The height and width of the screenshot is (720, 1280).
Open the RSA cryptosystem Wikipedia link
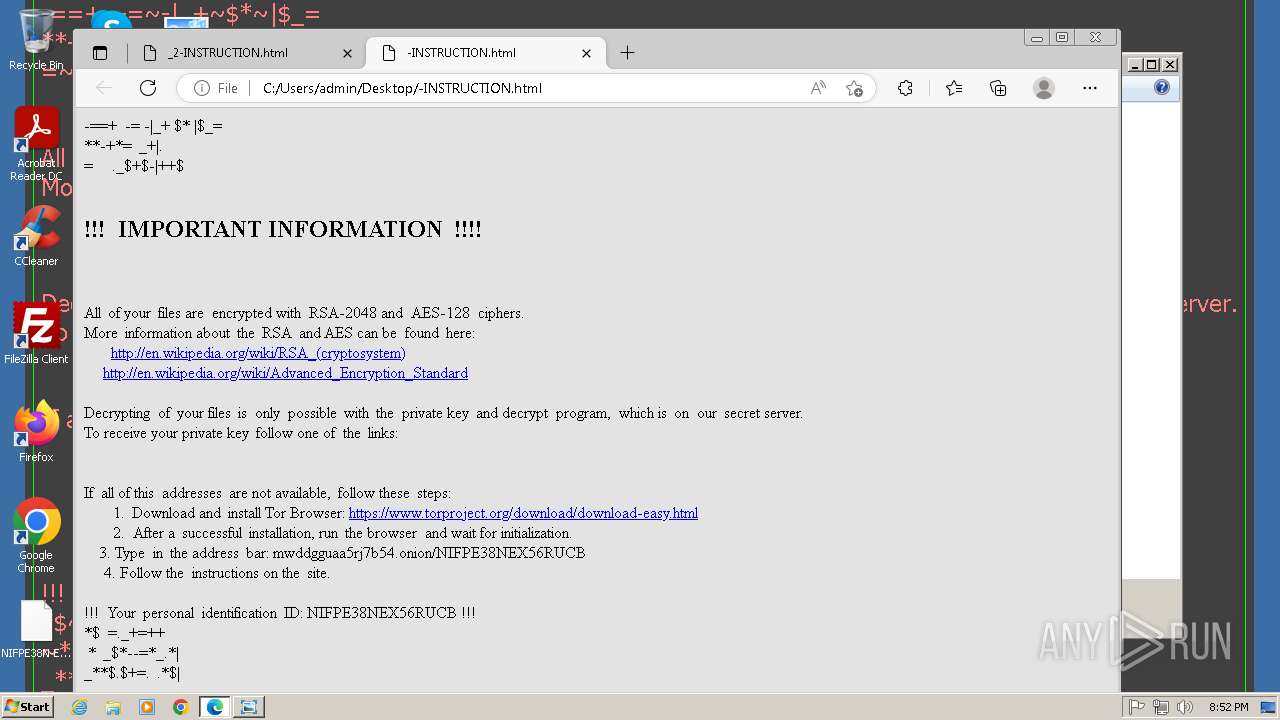tap(258, 353)
